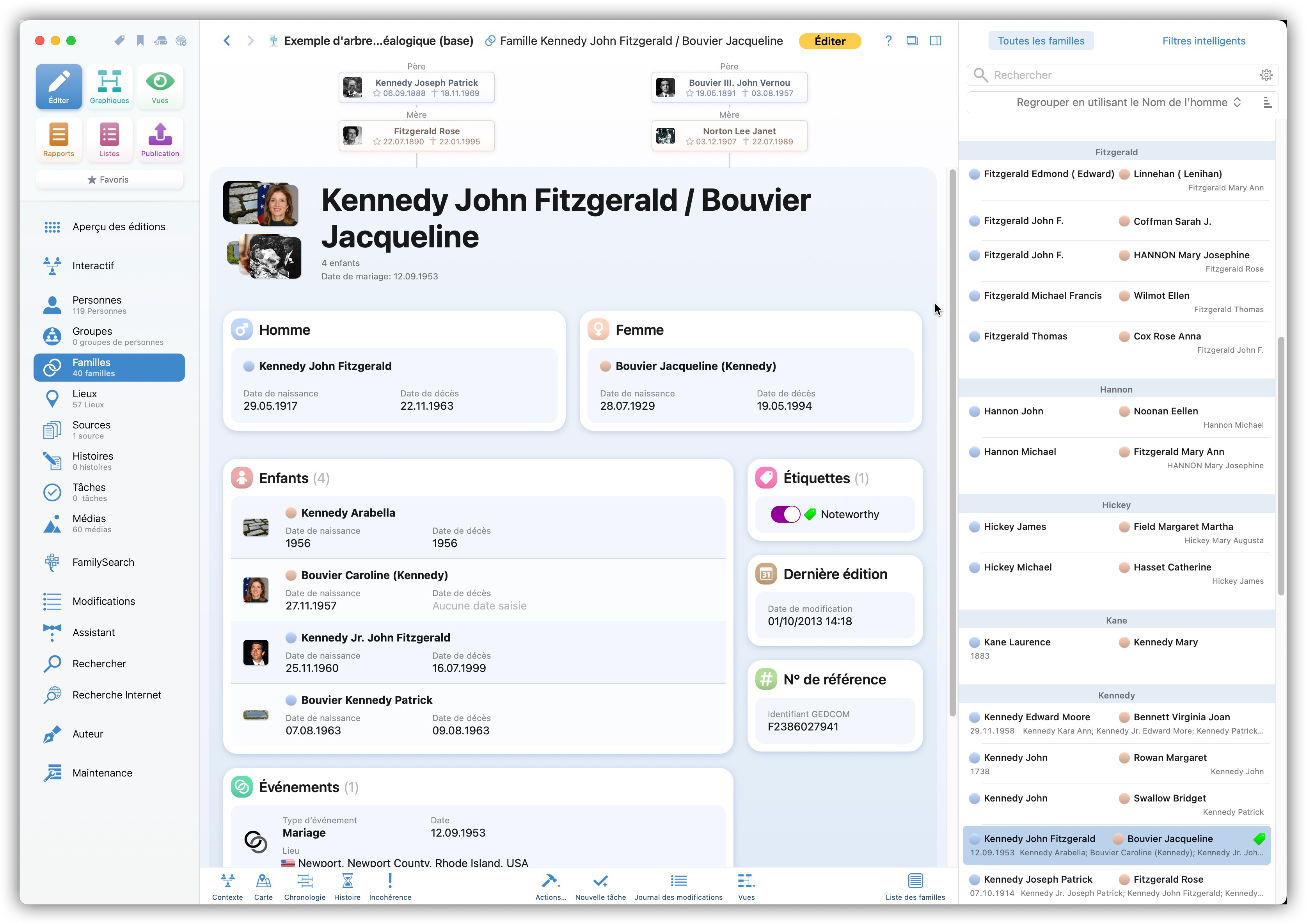Open Aperçu des éditions in sidebar

(109, 227)
